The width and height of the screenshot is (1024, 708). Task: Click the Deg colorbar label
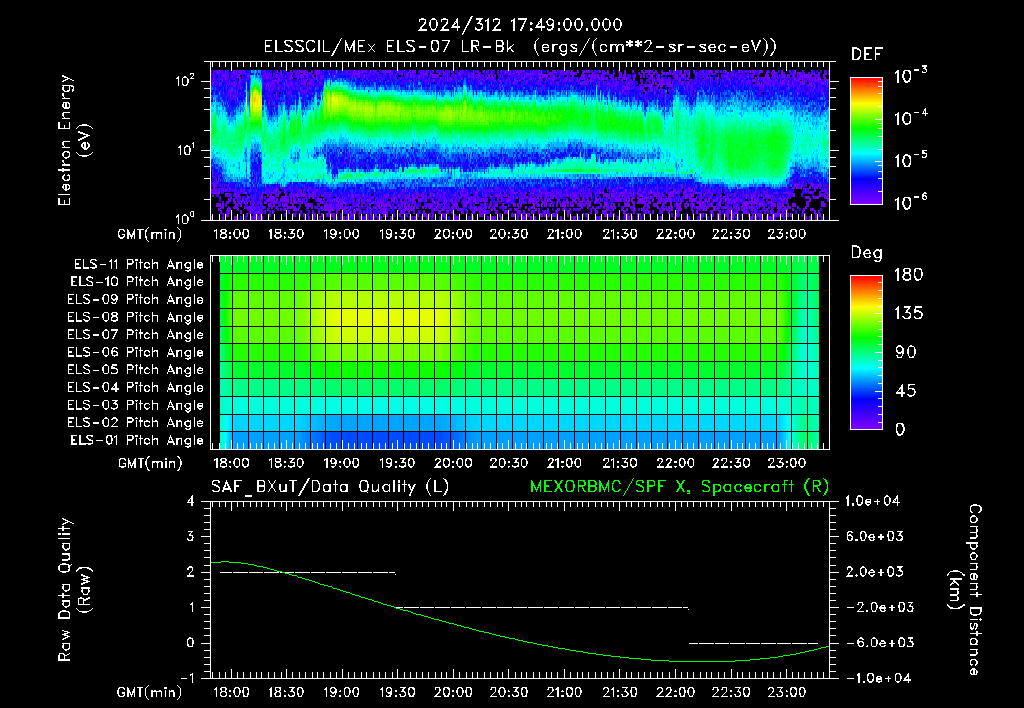click(867, 253)
